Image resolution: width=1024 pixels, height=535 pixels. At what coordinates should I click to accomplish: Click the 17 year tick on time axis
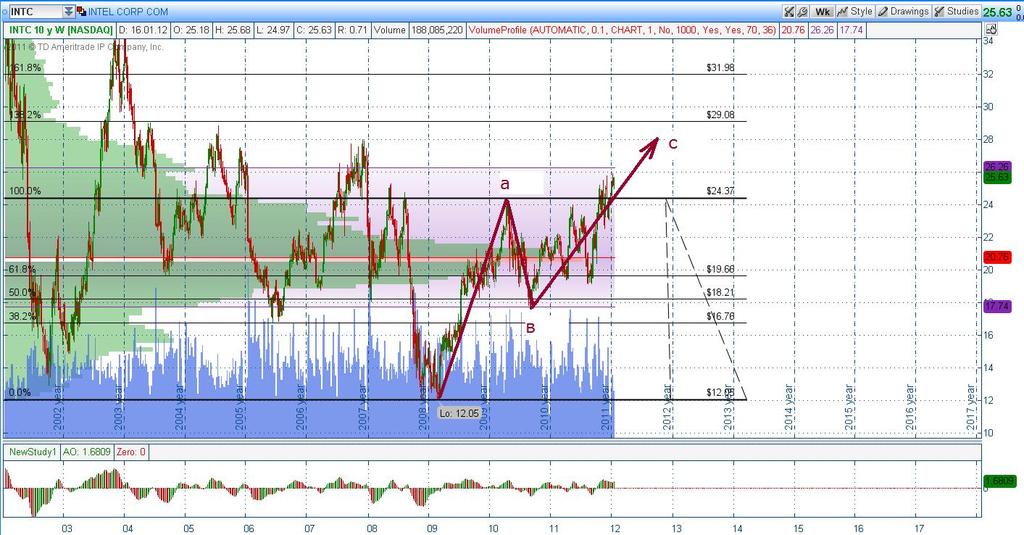tap(919, 528)
